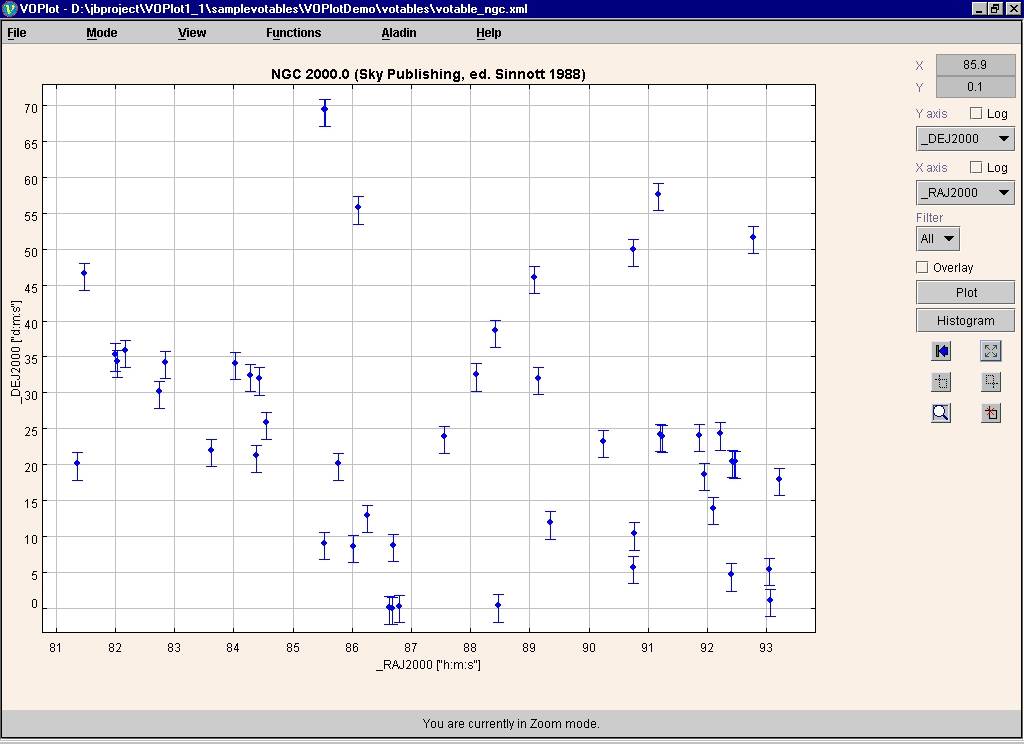Click the 'X axis' label text
Viewport: 1024px width, 744px height.
point(931,167)
